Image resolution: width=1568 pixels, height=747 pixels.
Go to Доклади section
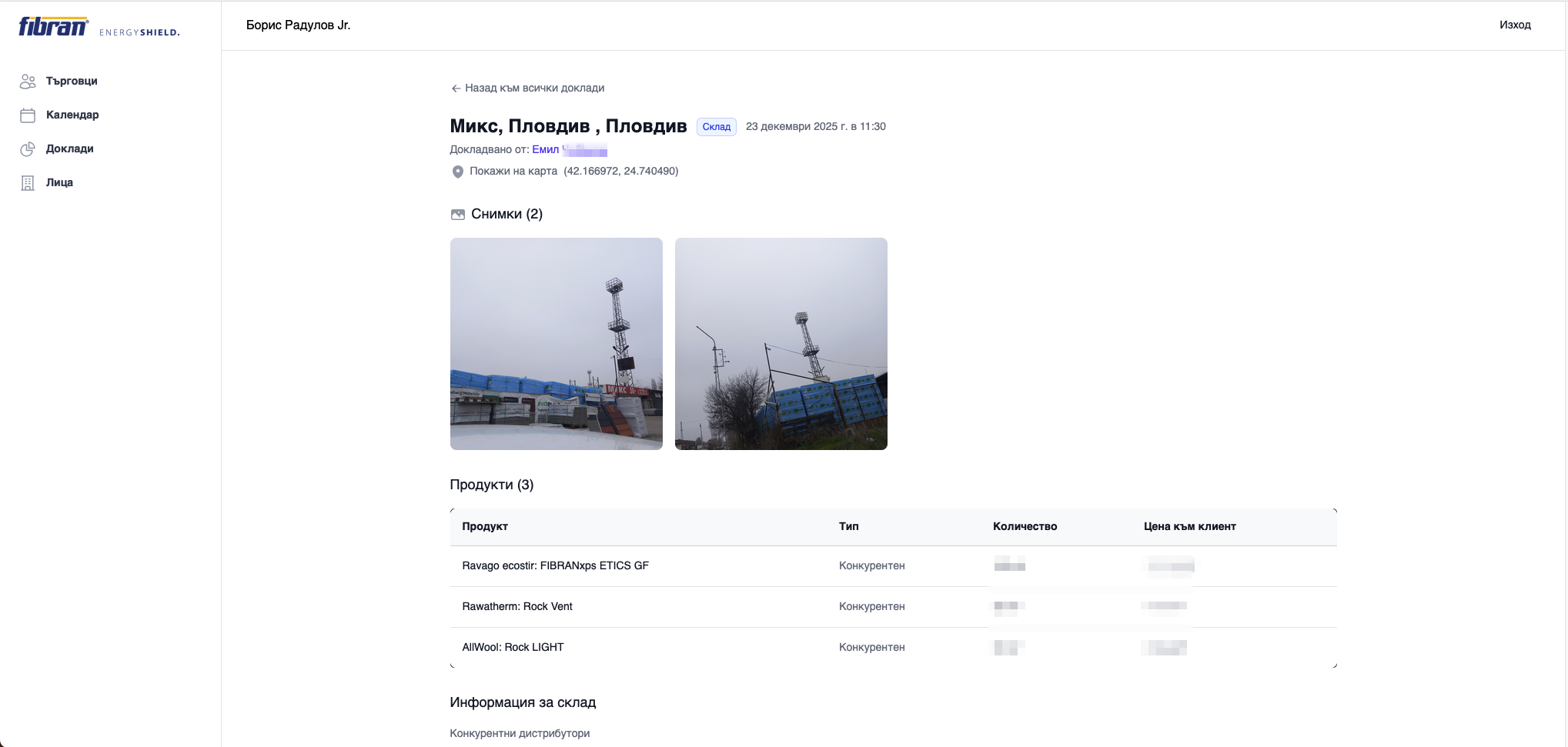tap(69, 148)
